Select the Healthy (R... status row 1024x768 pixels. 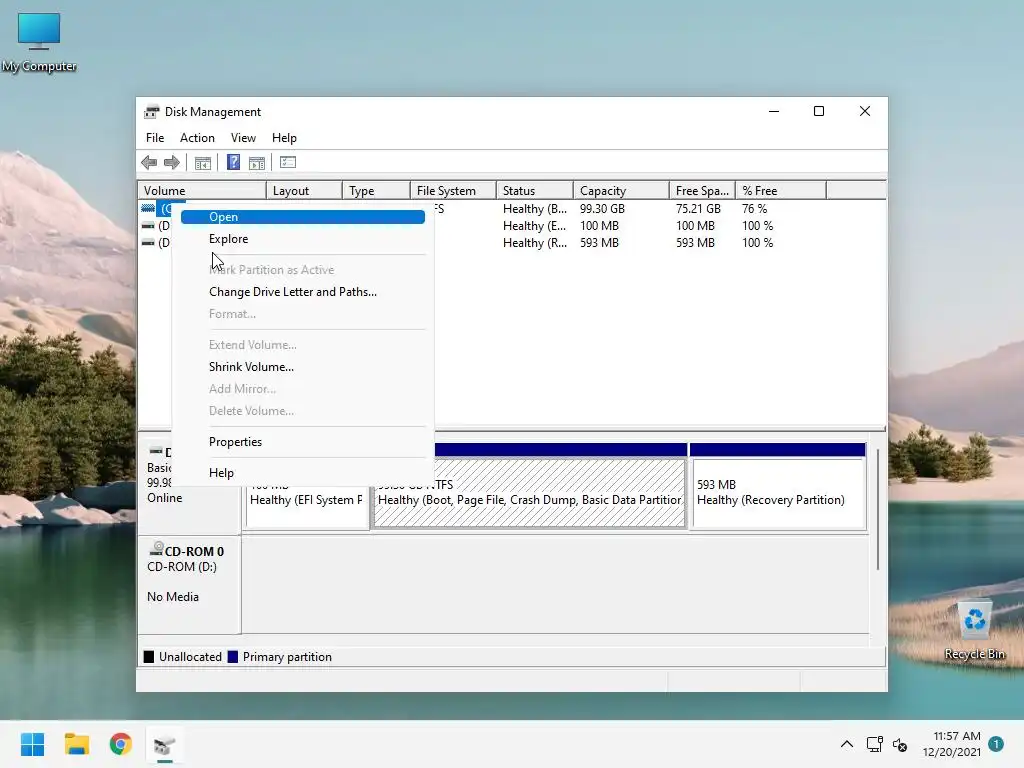534,243
